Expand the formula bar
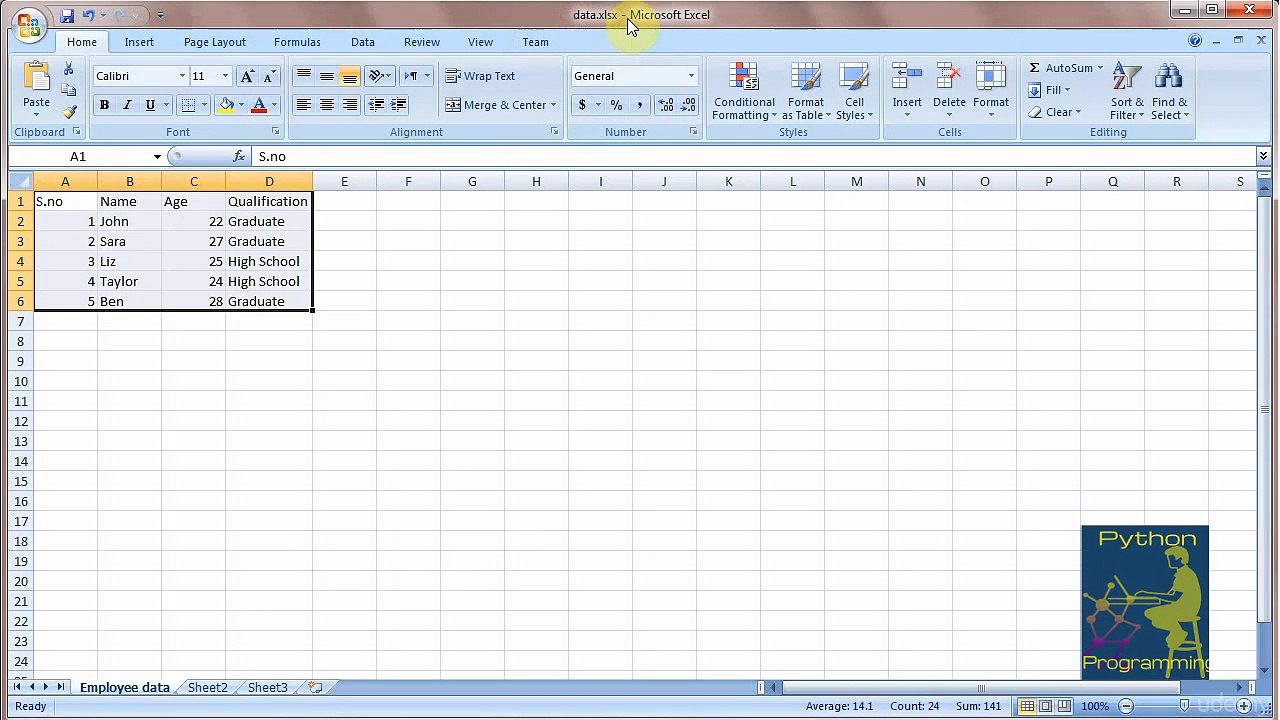 (x=1263, y=156)
